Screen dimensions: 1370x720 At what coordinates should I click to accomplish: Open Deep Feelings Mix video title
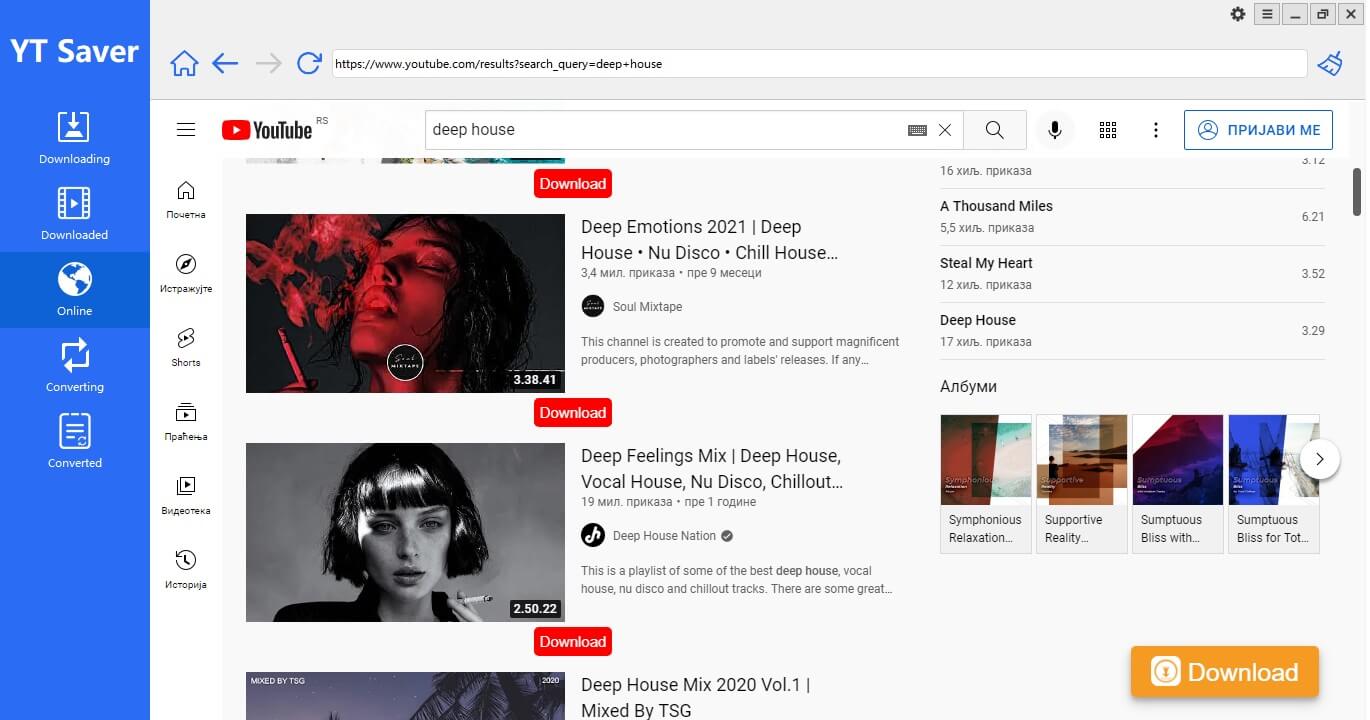712,469
